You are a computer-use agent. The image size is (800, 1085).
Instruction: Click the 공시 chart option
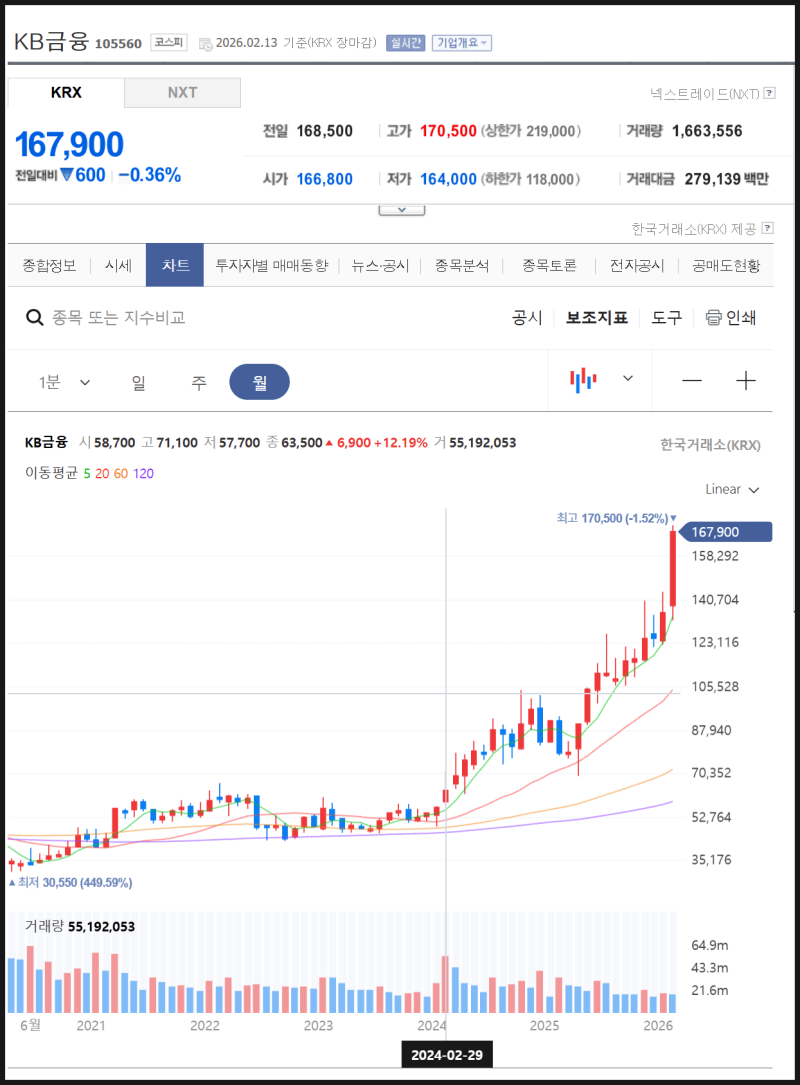tap(527, 318)
